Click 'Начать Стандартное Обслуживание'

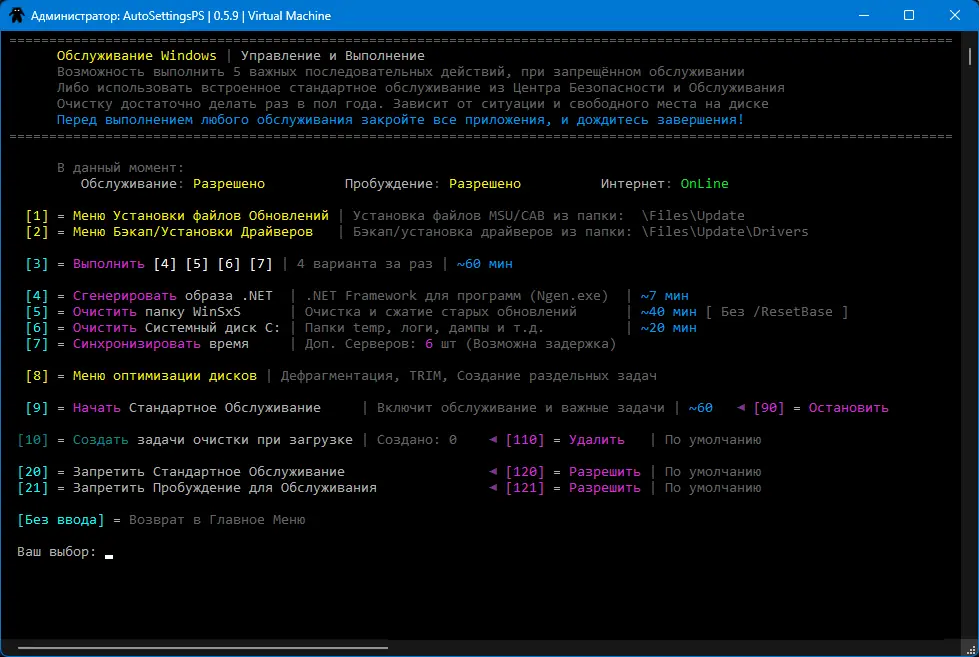[197, 407]
